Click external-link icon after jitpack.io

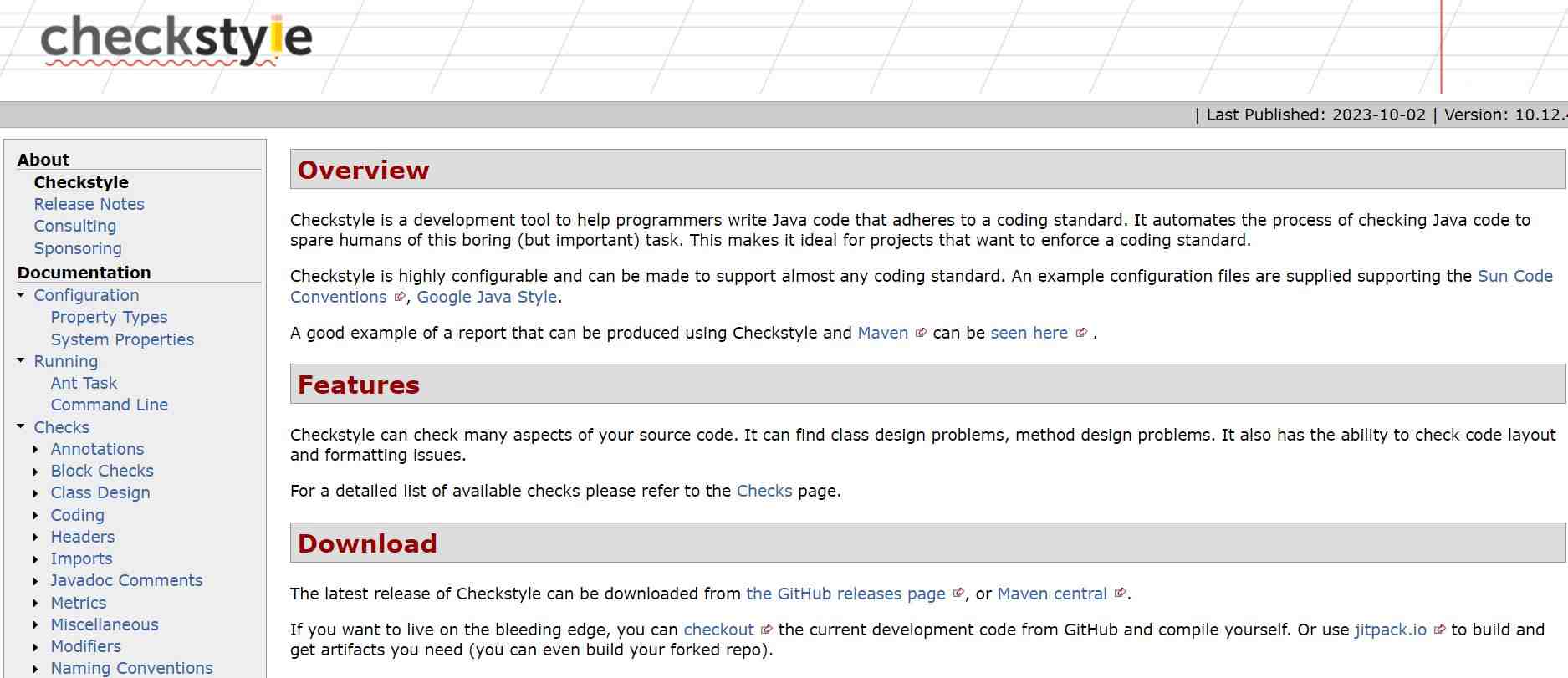(1439, 630)
